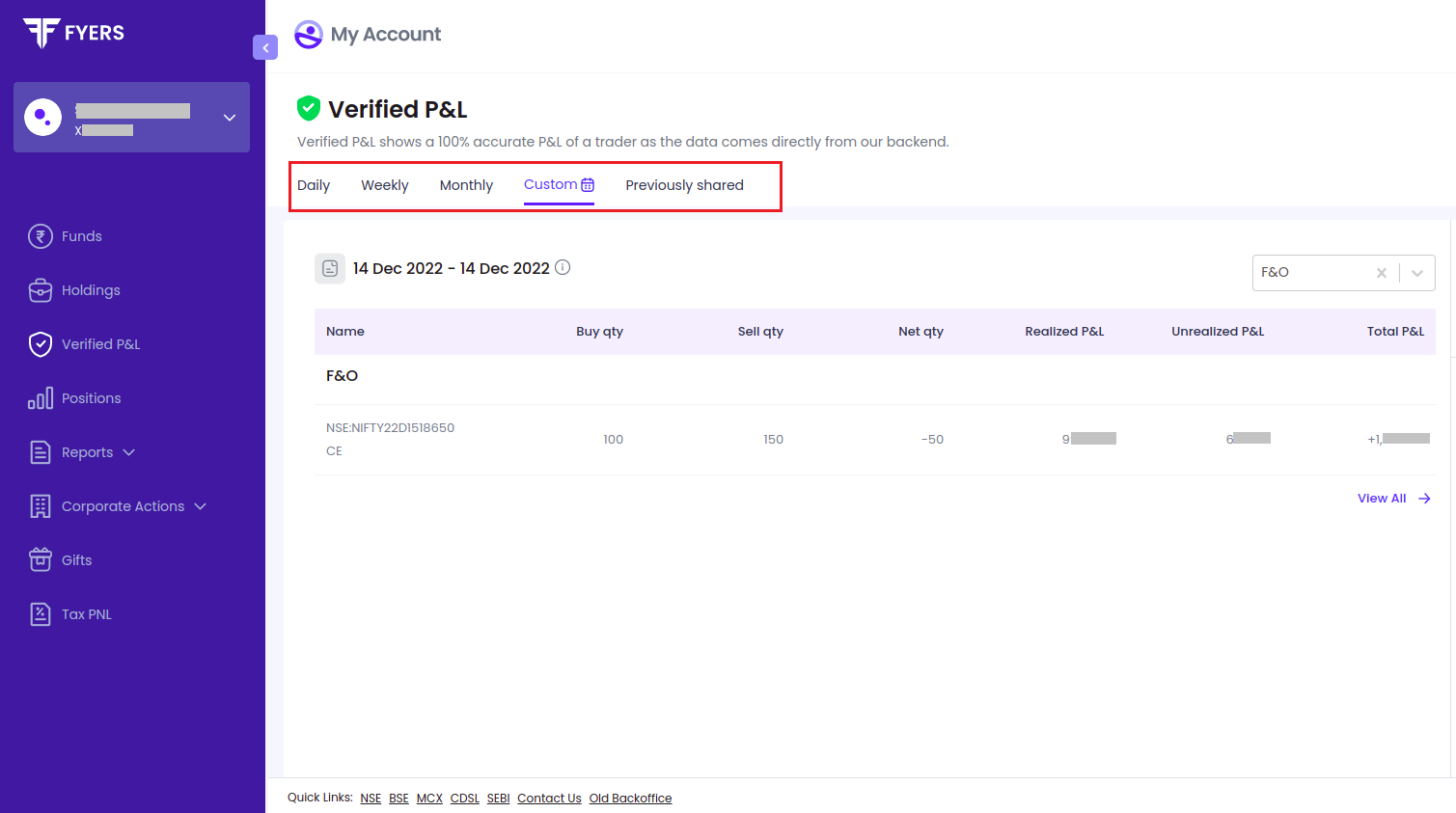Collapse the sidebar with arrow button

point(265,47)
